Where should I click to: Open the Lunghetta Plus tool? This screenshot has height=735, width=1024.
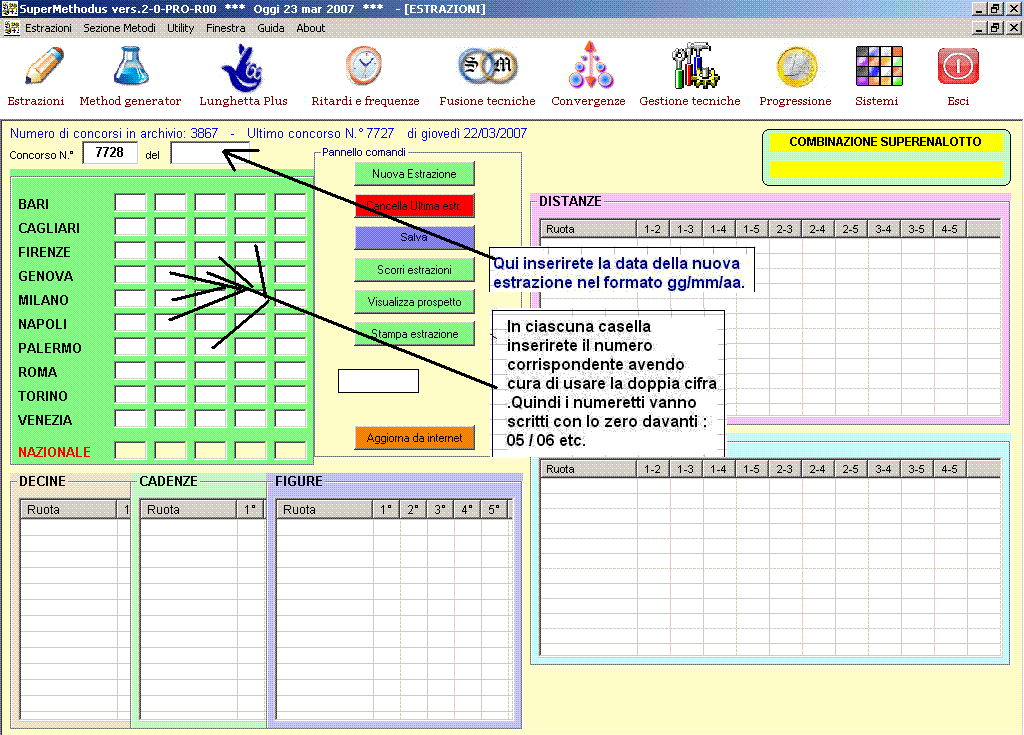point(242,67)
